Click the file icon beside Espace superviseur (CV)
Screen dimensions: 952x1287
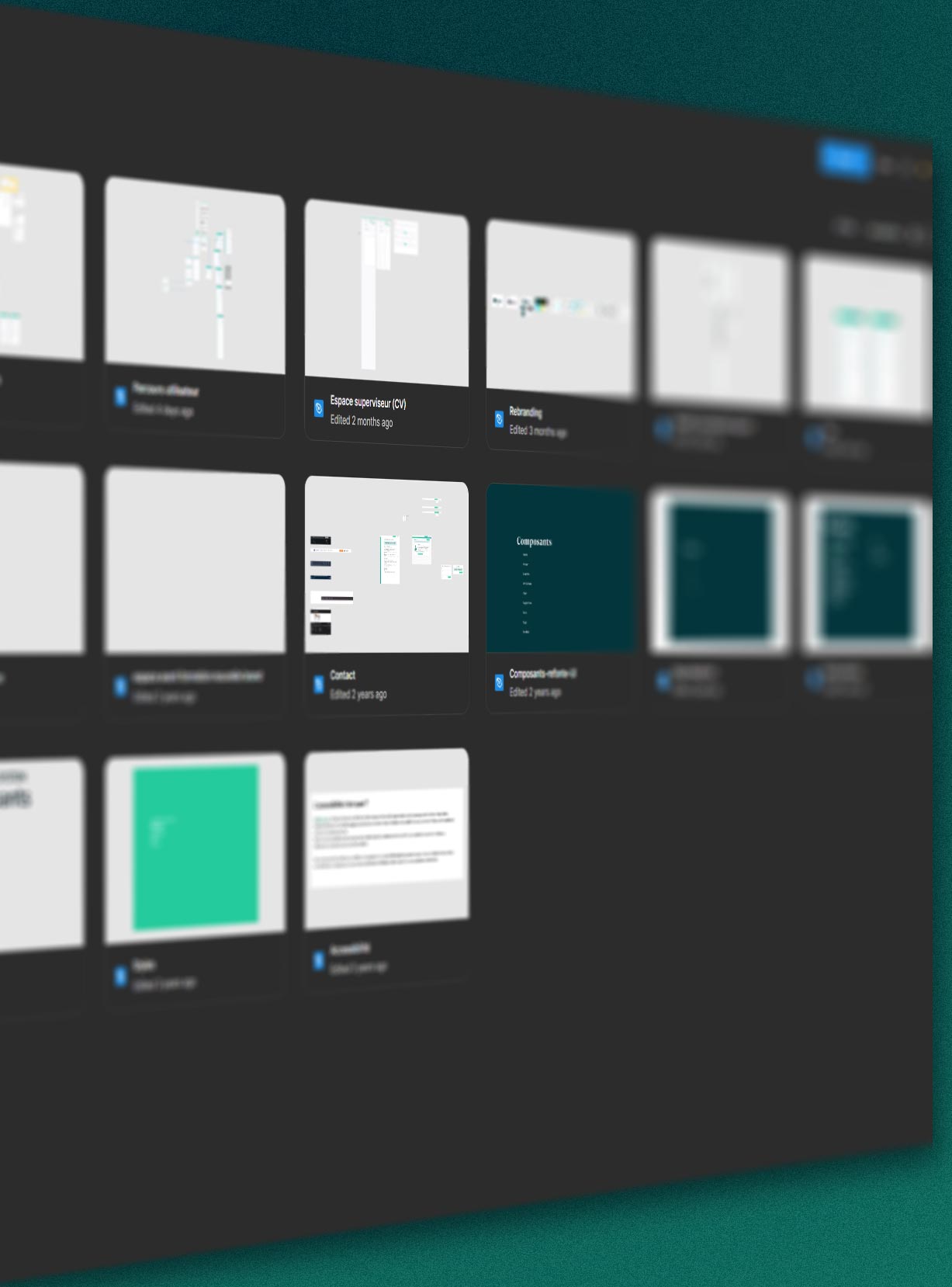pos(319,408)
